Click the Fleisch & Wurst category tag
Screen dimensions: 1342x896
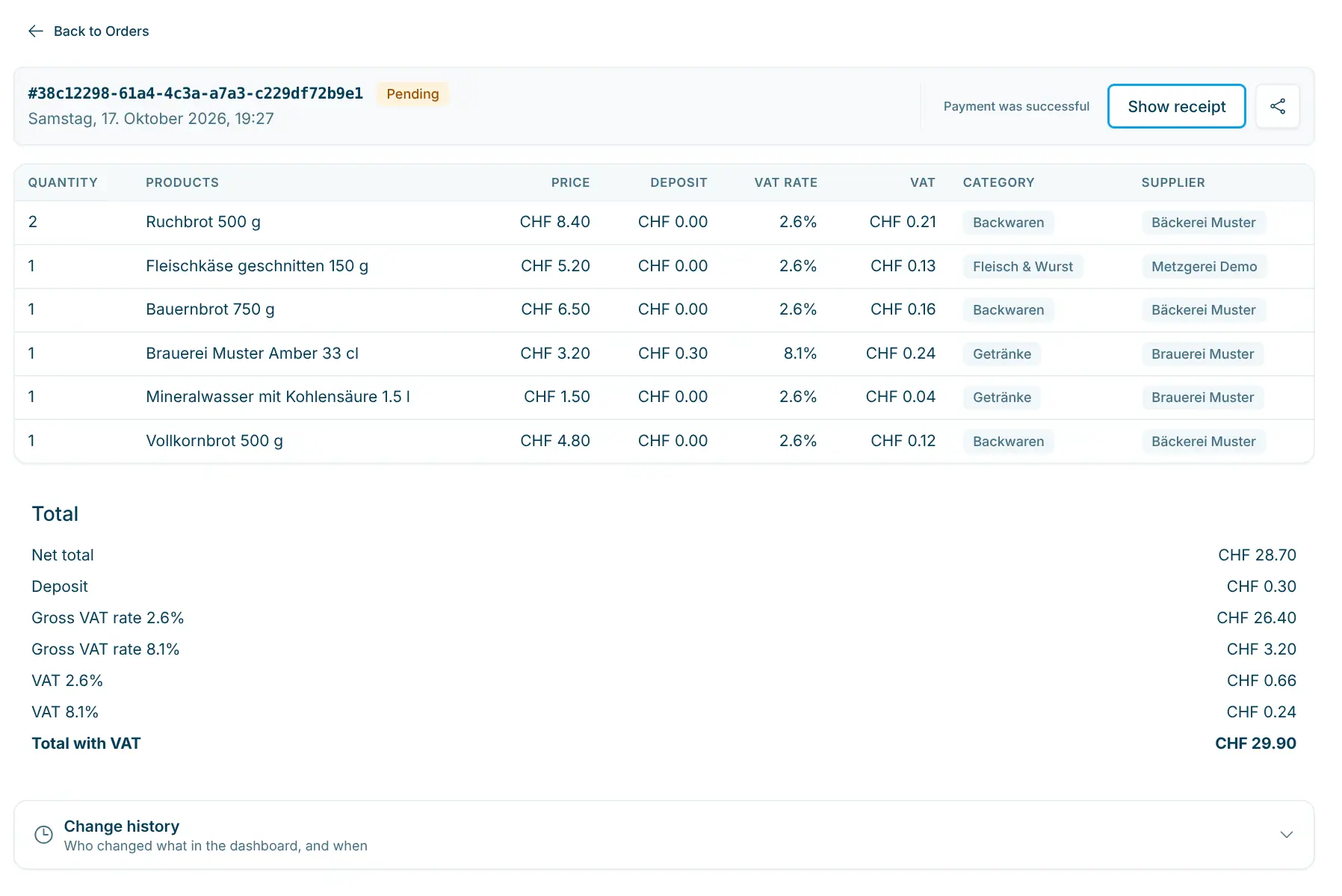point(1022,267)
